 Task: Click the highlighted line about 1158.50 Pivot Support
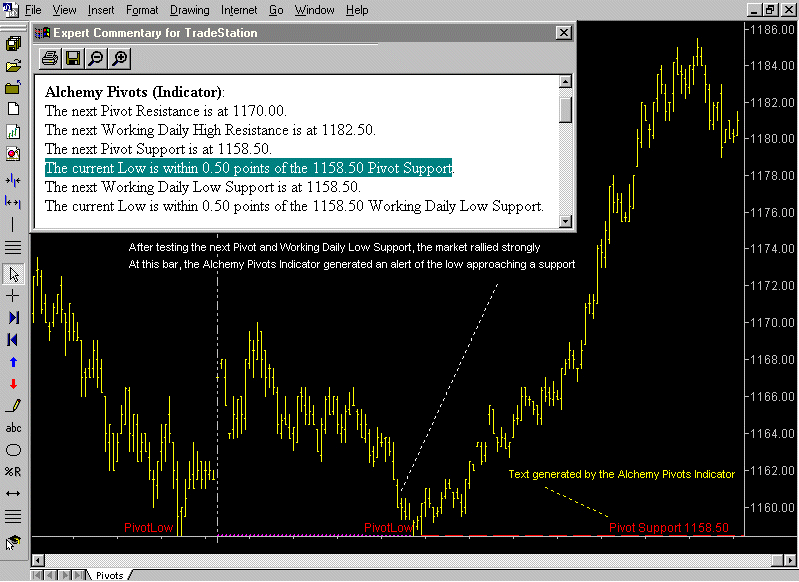(x=249, y=168)
